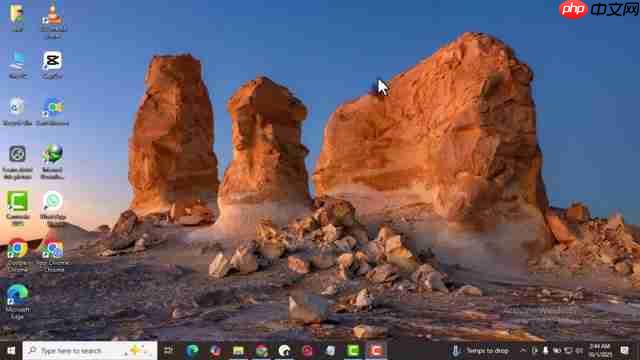640x360 pixels.
Task: Launch the Camtasia desktop shortcut
Action: [18, 208]
